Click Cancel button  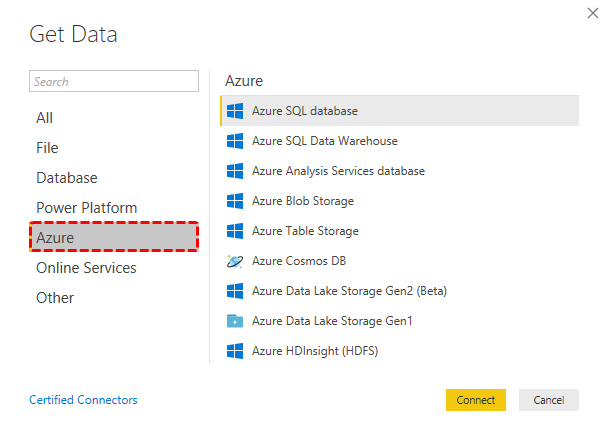pos(549,400)
